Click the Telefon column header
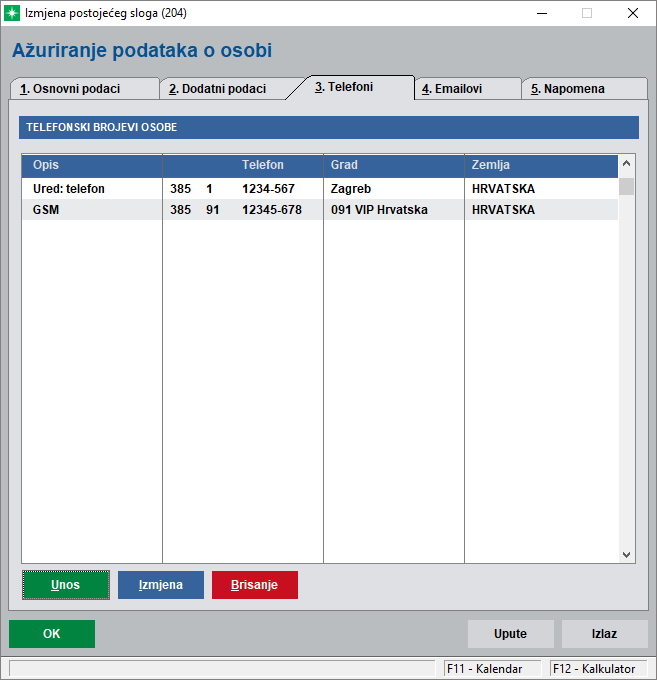This screenshot has width=657, height=680. click(x=243, y=165)
